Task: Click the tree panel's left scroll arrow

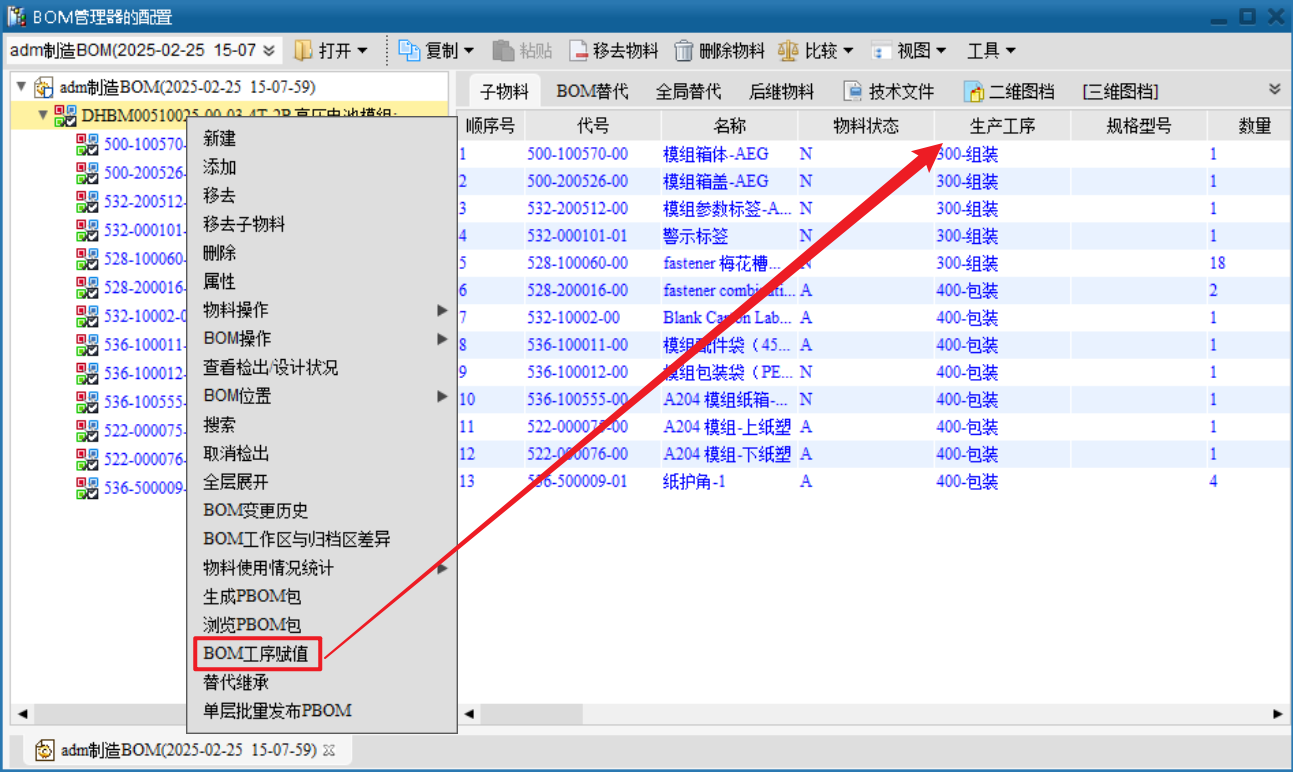Action: 22,714
